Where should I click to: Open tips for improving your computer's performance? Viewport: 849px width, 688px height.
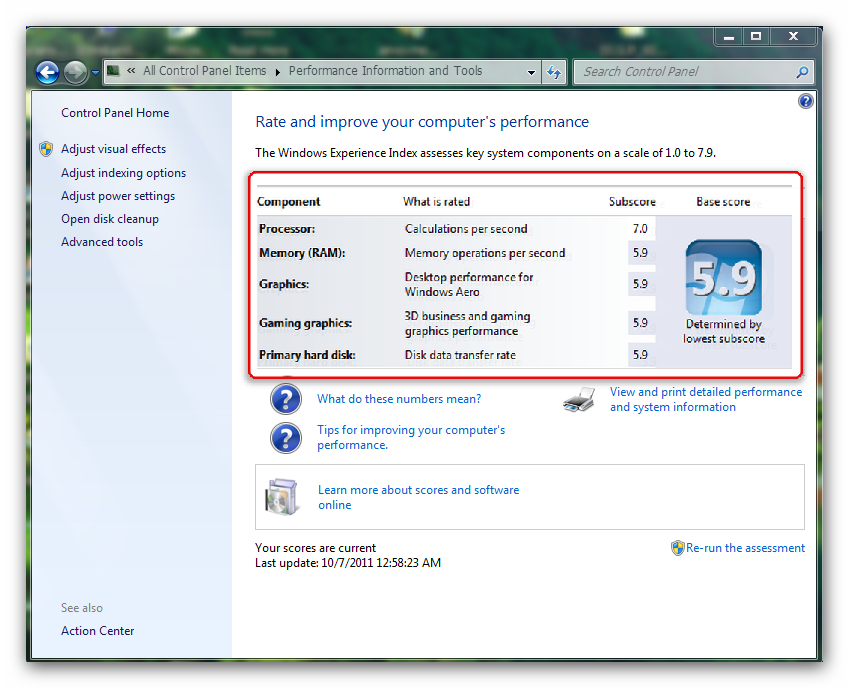(411, 437)
